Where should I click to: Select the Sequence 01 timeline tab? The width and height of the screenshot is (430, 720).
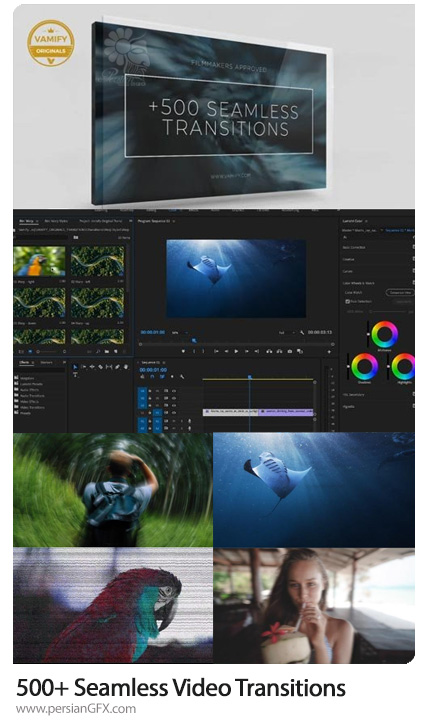[x=151, y=362]
